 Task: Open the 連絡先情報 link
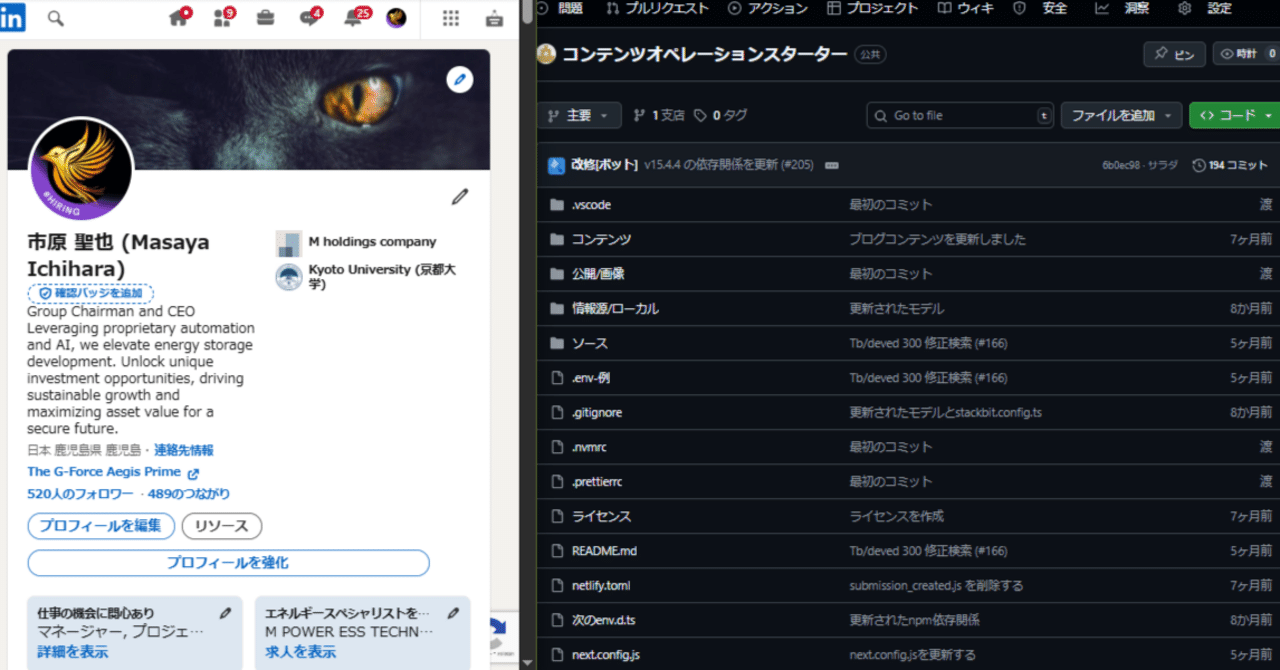[x=183, y=449]
